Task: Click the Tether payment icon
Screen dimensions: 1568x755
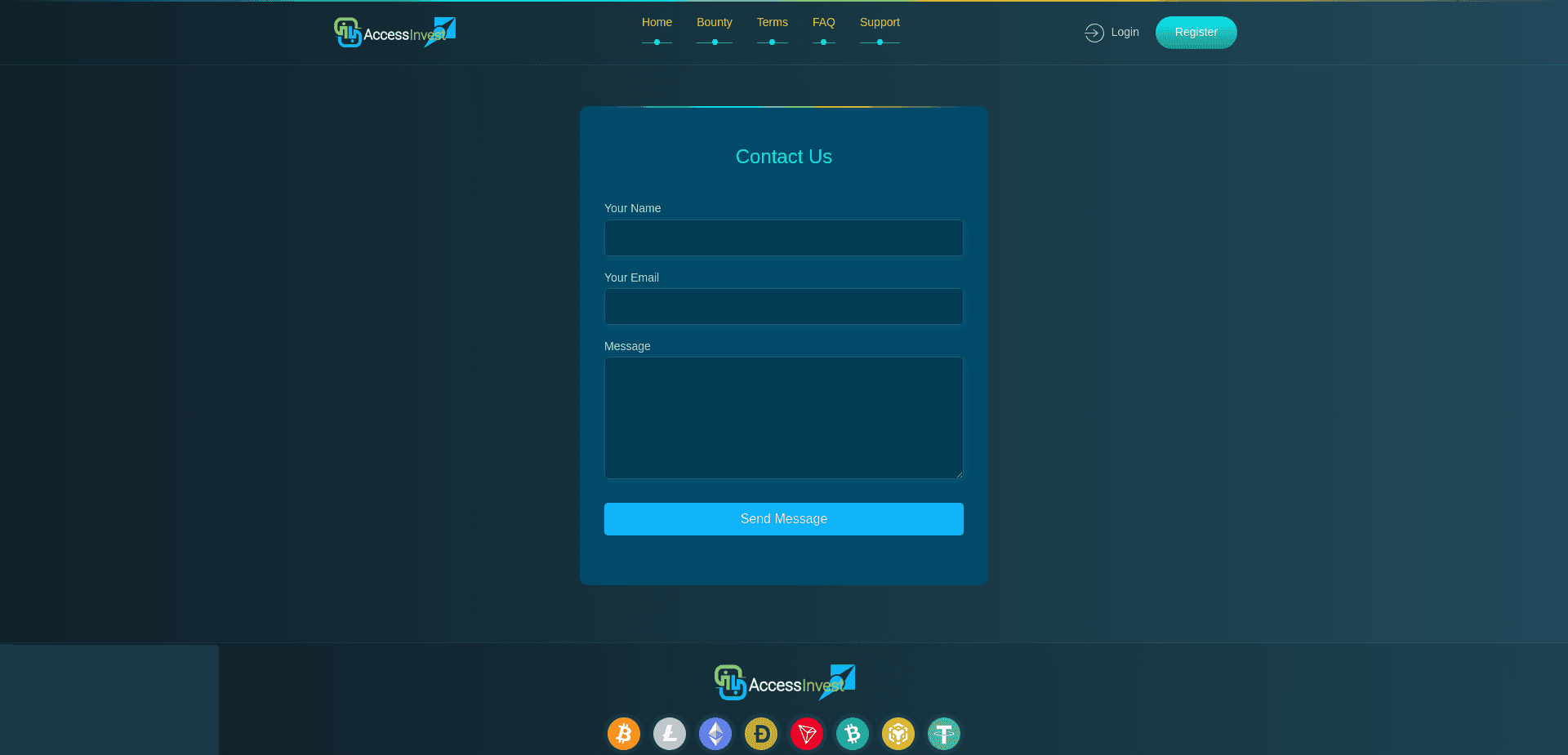Action: coord(943,734)
